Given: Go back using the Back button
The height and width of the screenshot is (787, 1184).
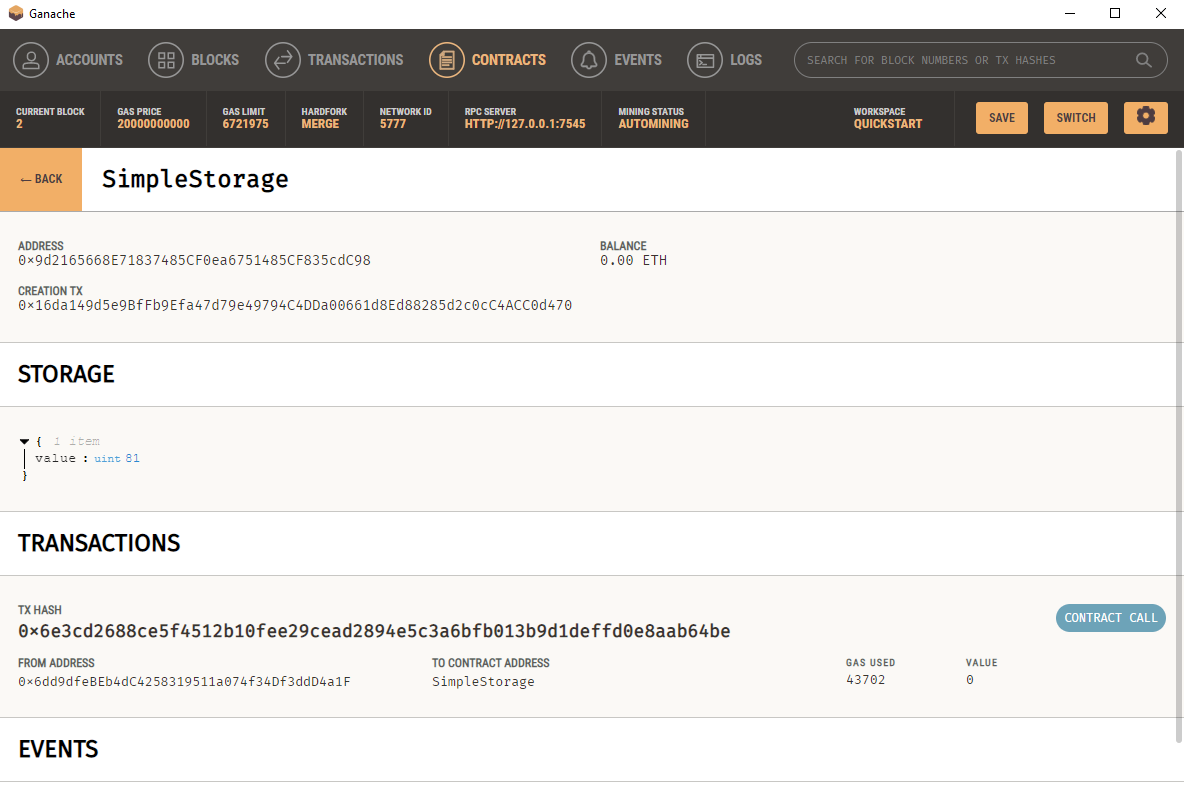Looking at the screenshot, I should click(x=41, y=179).
